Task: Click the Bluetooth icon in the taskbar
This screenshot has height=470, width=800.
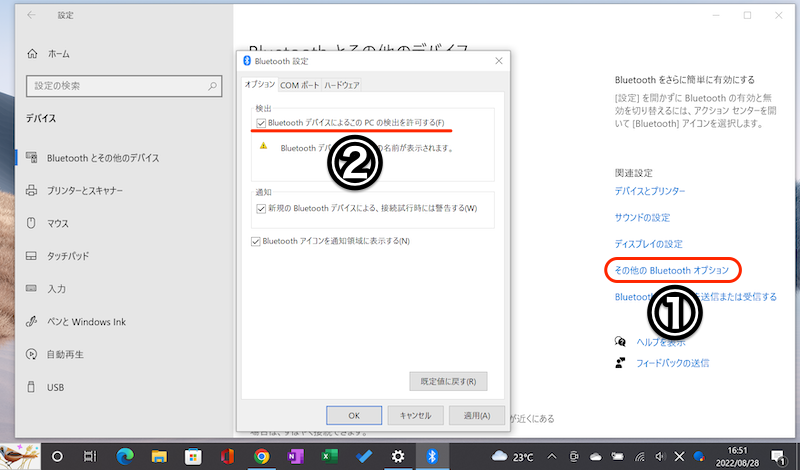Action: pyautogui.click(x=432, y=456)
